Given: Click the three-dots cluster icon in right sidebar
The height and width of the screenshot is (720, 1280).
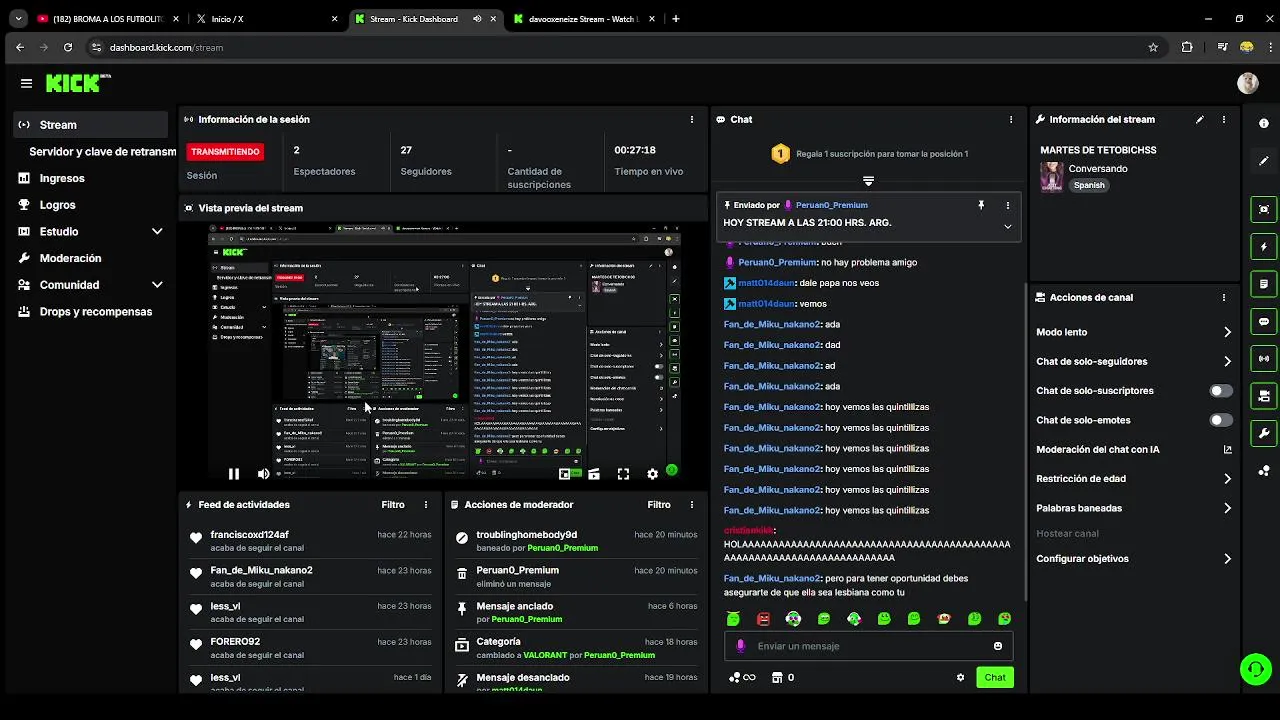Looking at the screenshot, I should (1264, 470).
